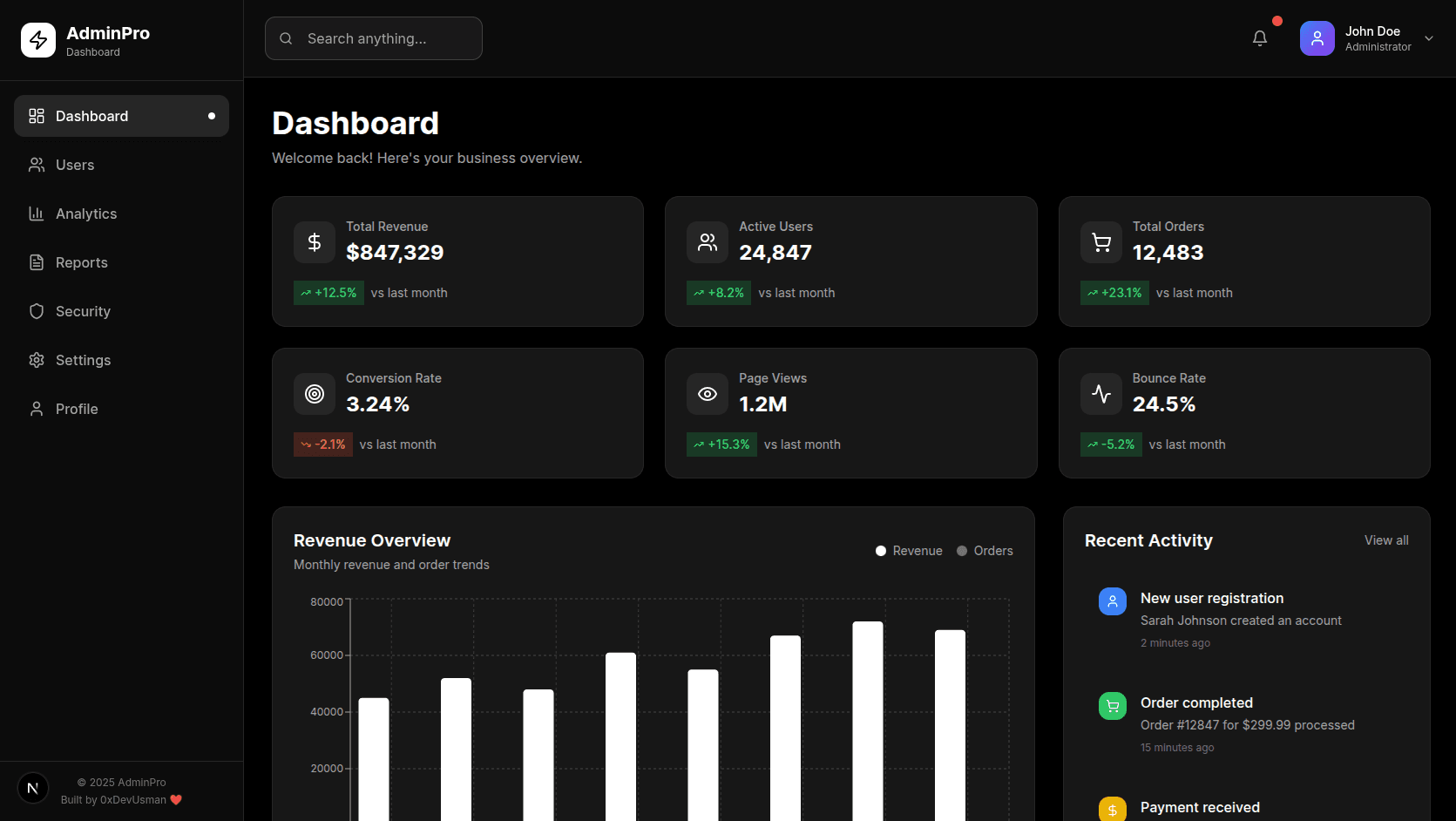The height and width of the screenshot is (821, 1456).
Task: Toggle the Revenue series in chart legend
Action: tap(909, 551)
